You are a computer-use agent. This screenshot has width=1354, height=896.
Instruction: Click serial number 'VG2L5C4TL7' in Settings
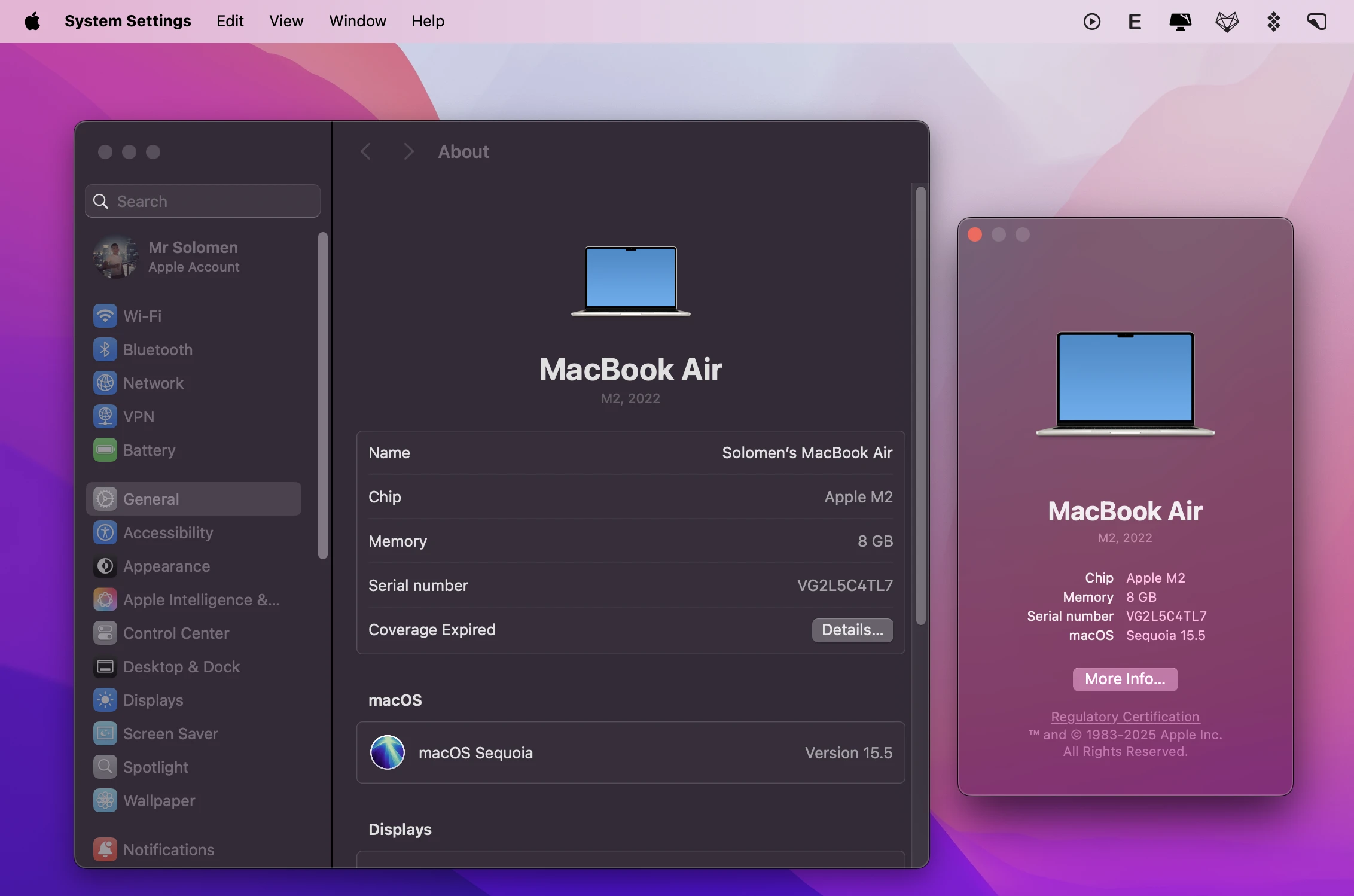pyautogui.click(x=844, y=586)
